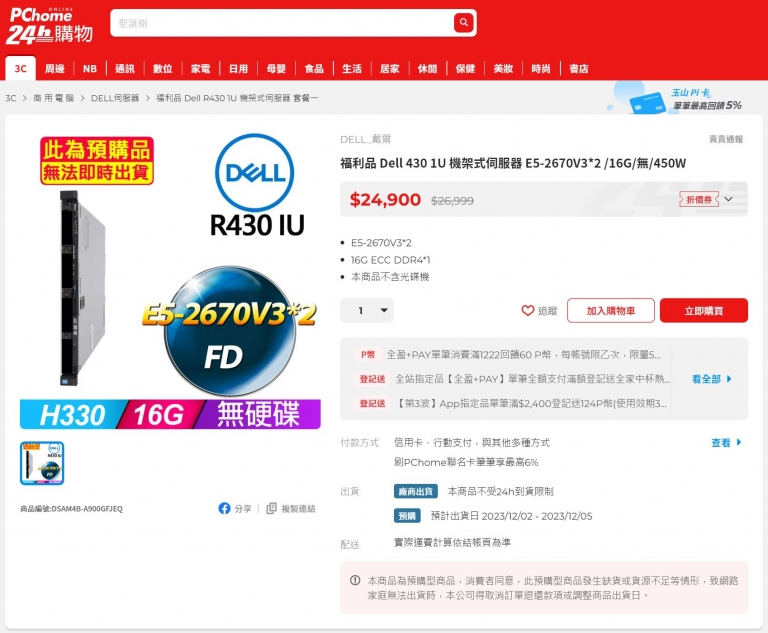Open the 休閒 category tab

[x=428, y=69]
